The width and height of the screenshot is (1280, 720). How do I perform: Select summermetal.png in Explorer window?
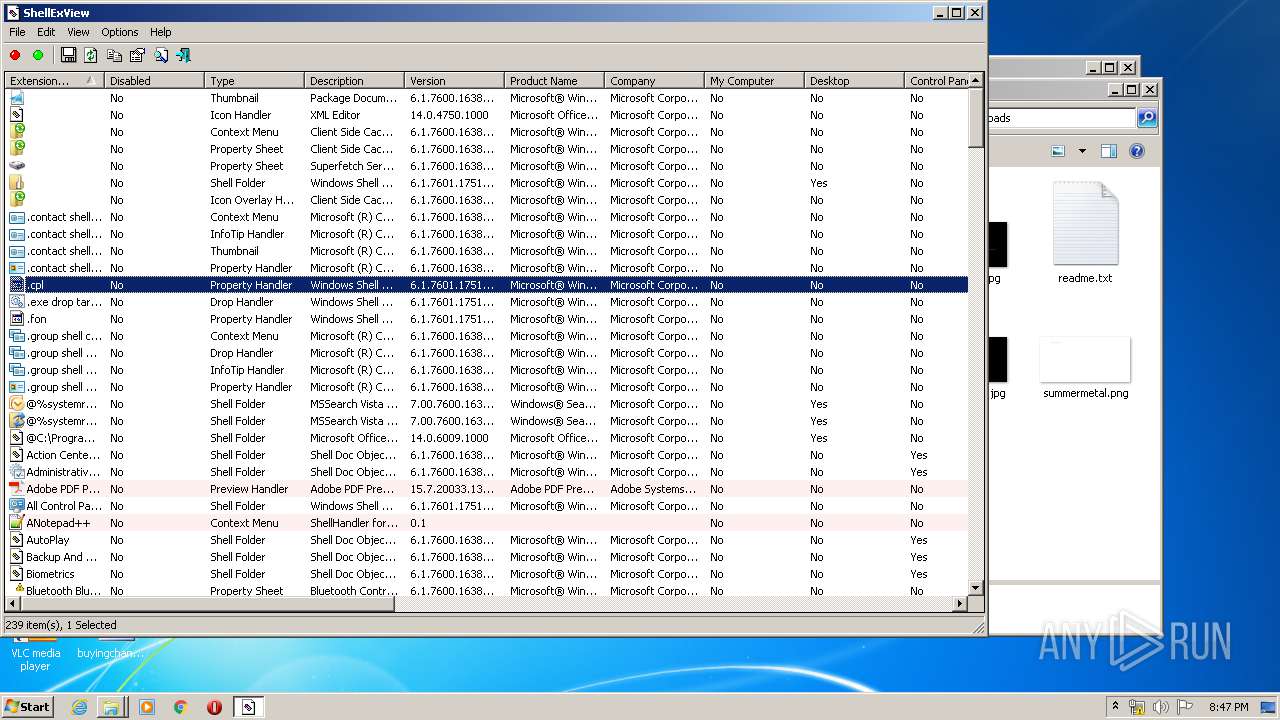[1085, 368]
